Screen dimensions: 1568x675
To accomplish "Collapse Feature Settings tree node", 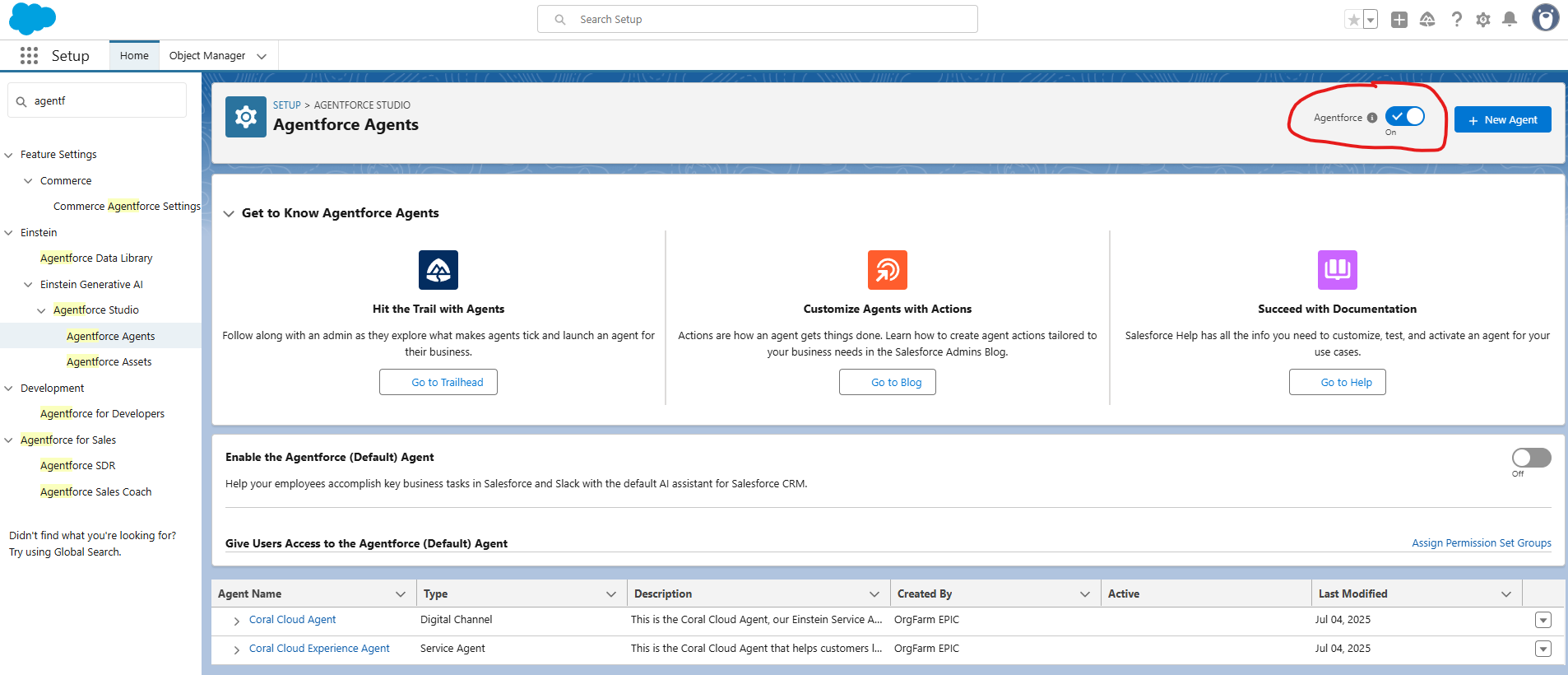I will pyautogui.click(x=9, y=155).
